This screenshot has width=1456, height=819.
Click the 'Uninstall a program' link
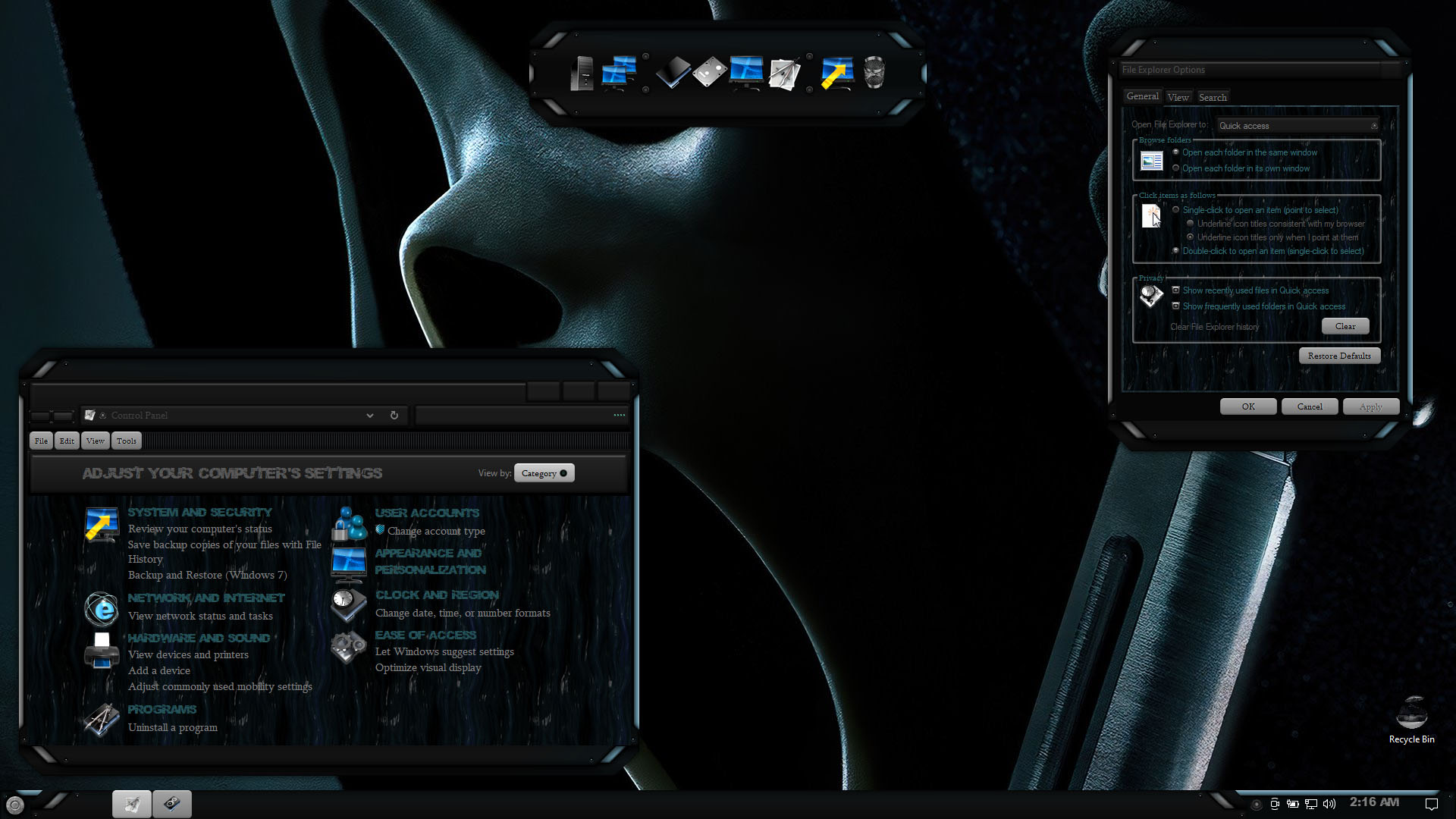(173, 727)
